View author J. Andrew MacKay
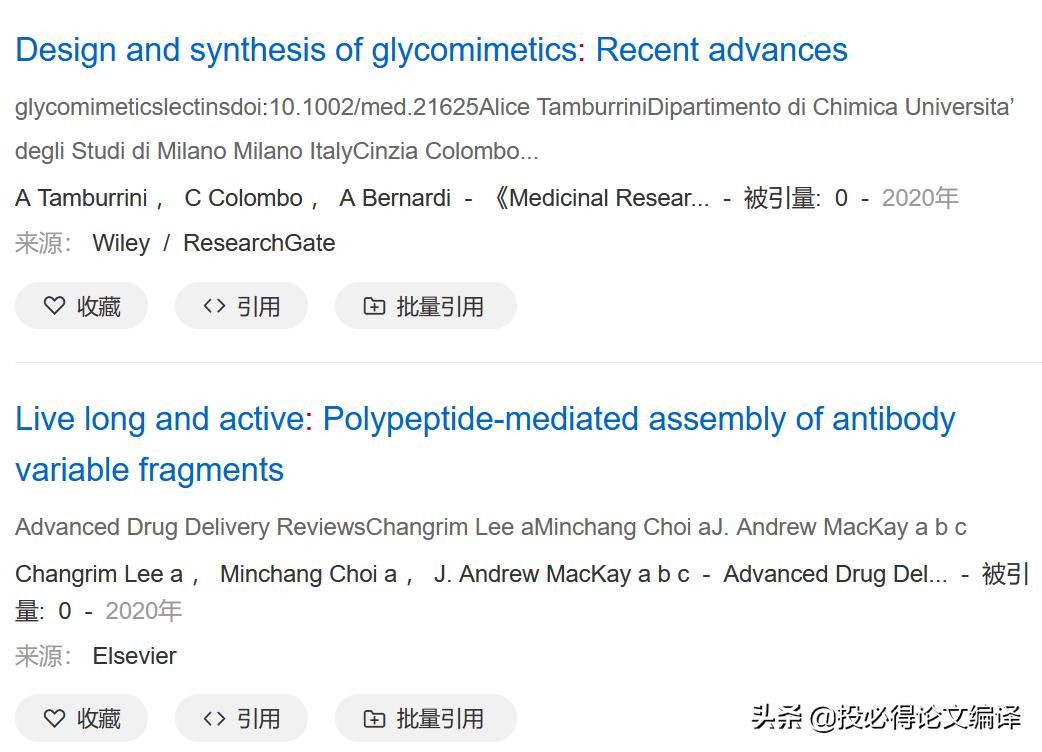This screenshot has width=1042, height=752. (561, 574)
